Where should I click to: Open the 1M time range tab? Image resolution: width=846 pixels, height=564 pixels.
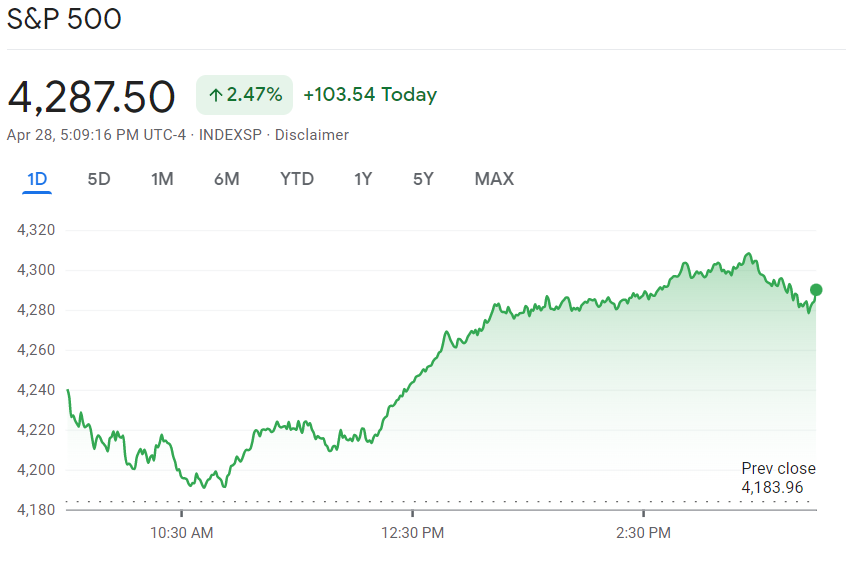pyautogui.click(x=162, y=179)
